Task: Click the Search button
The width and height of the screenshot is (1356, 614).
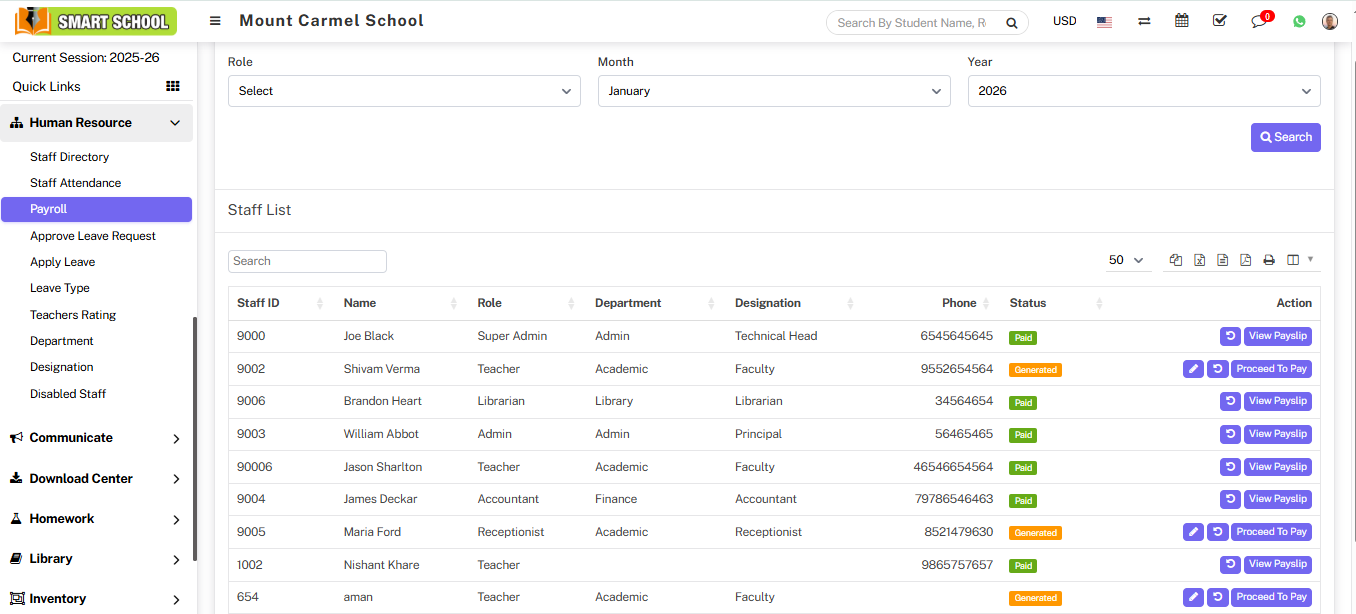Action: click(x=1285, y=137)
